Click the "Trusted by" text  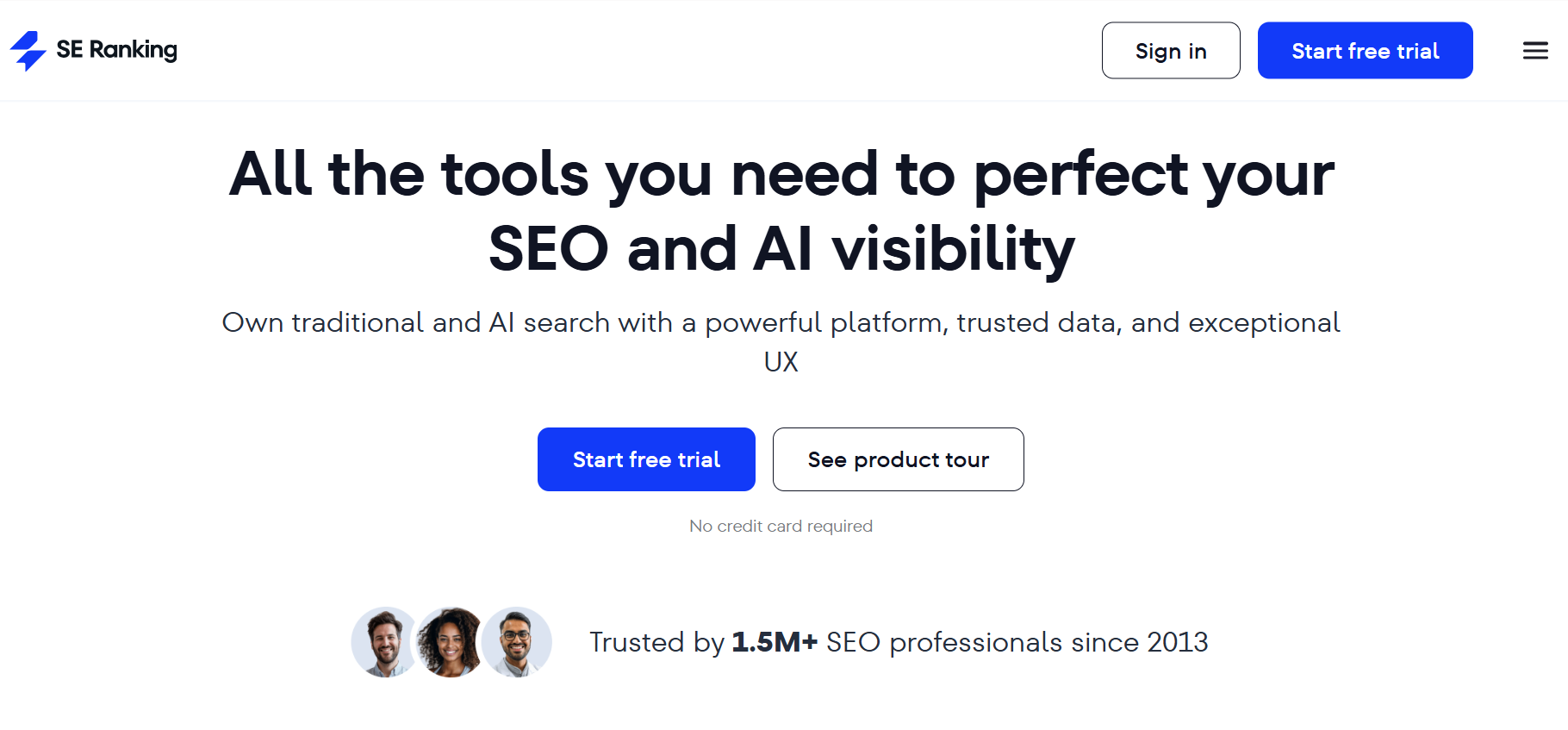click(x=656, y=642)
